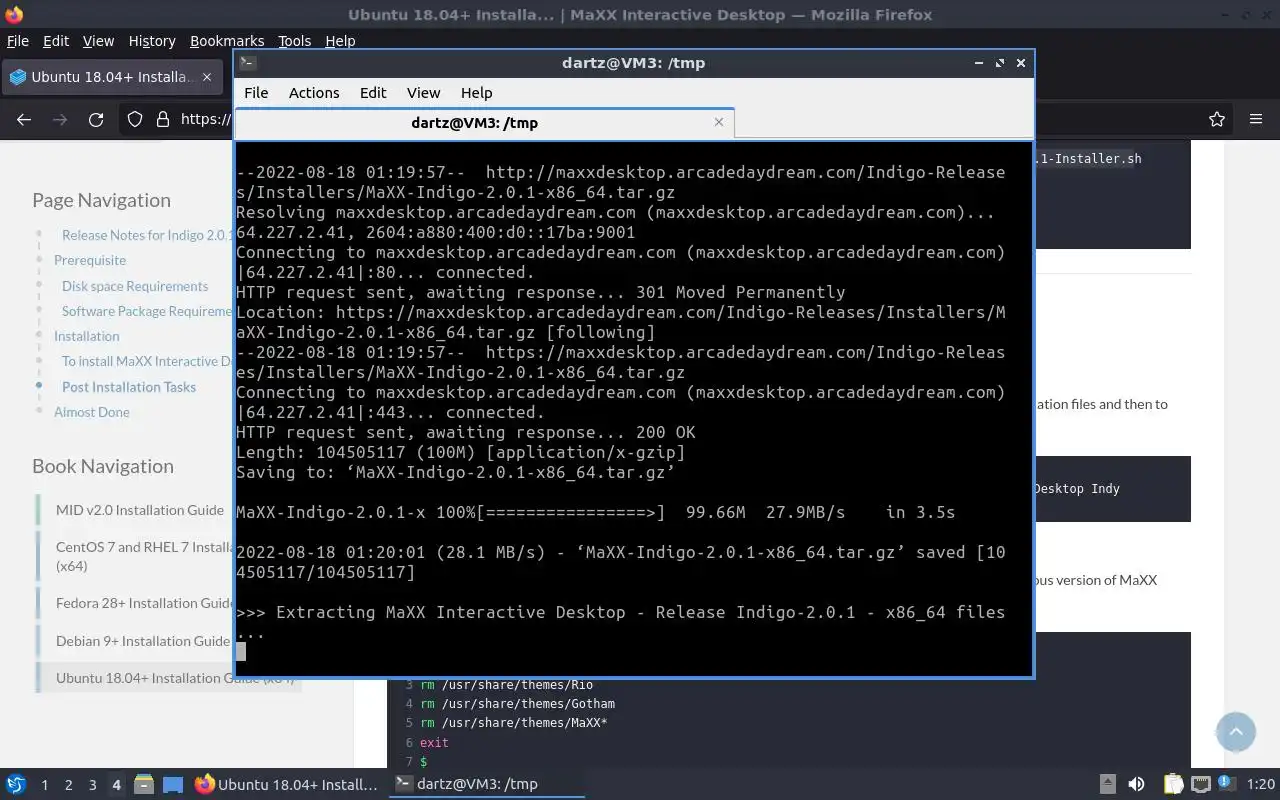Image resolution: width=1280 pixels, height=800 pixels.
Task: Click the Page Navigation heading
Action: (101, 200)
